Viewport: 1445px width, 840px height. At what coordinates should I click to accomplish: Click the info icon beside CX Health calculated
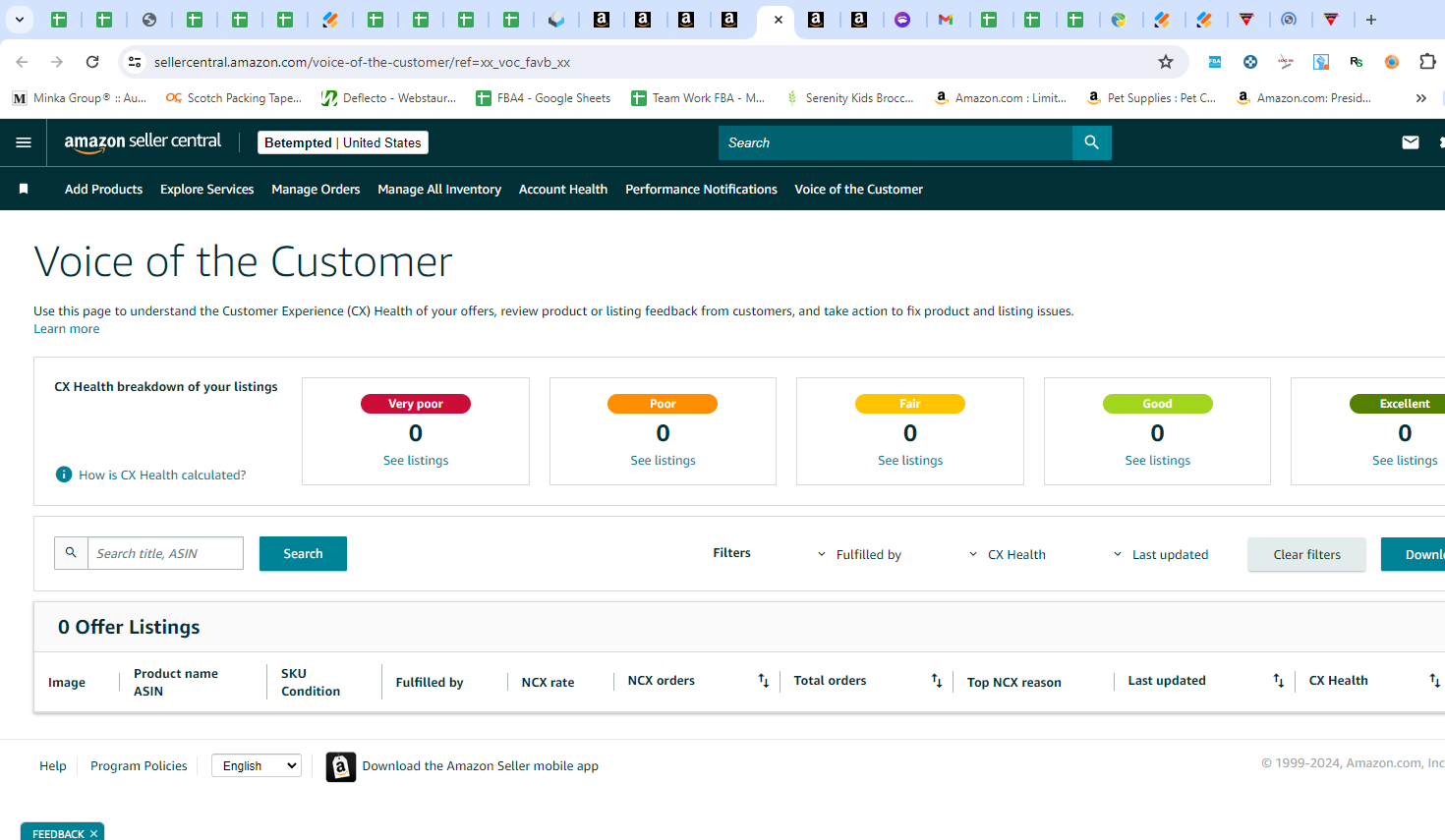tap(64, 475)
